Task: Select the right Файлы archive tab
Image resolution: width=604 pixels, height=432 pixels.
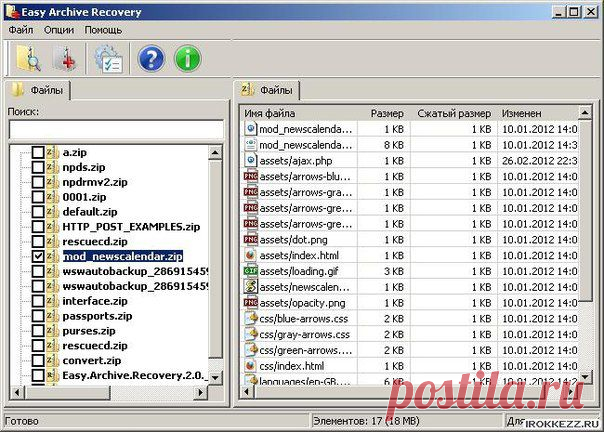Action: [x=267, y=90]
